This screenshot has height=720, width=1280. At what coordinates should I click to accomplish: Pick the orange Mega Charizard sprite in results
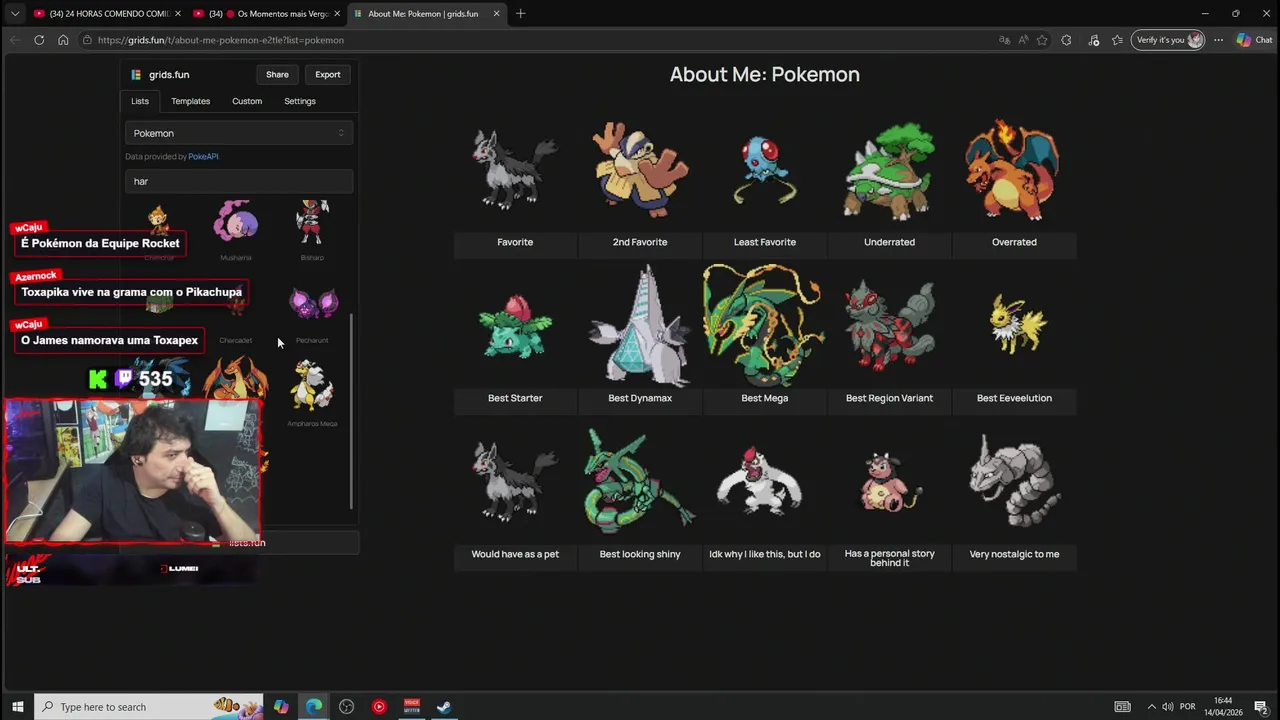(236, 380)
